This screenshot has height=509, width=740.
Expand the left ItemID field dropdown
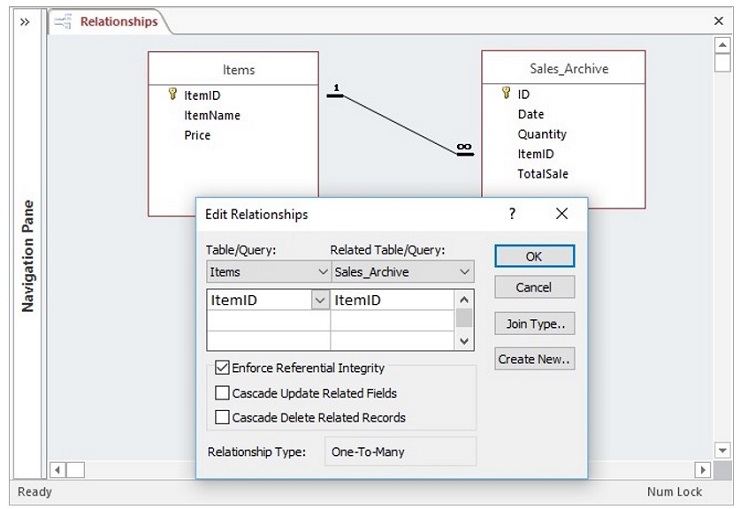pyautogui.click(x=320, y=300)
